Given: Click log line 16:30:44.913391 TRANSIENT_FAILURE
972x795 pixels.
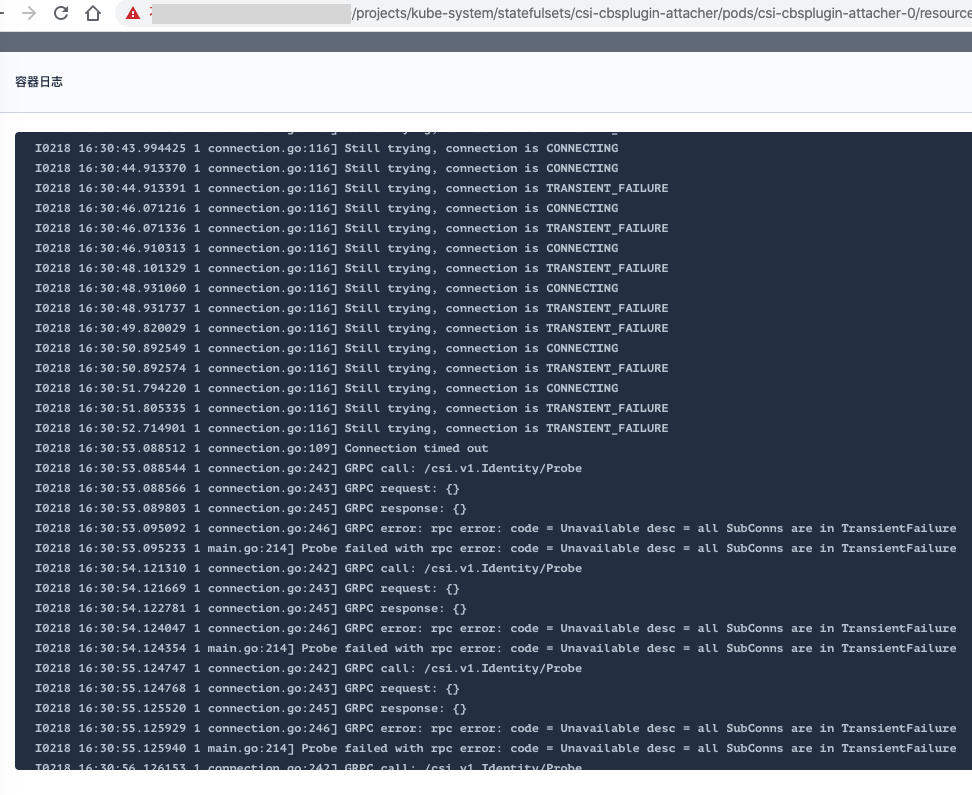Looking at the screenshot, I should pyautogui.click(x=351, y=188).
